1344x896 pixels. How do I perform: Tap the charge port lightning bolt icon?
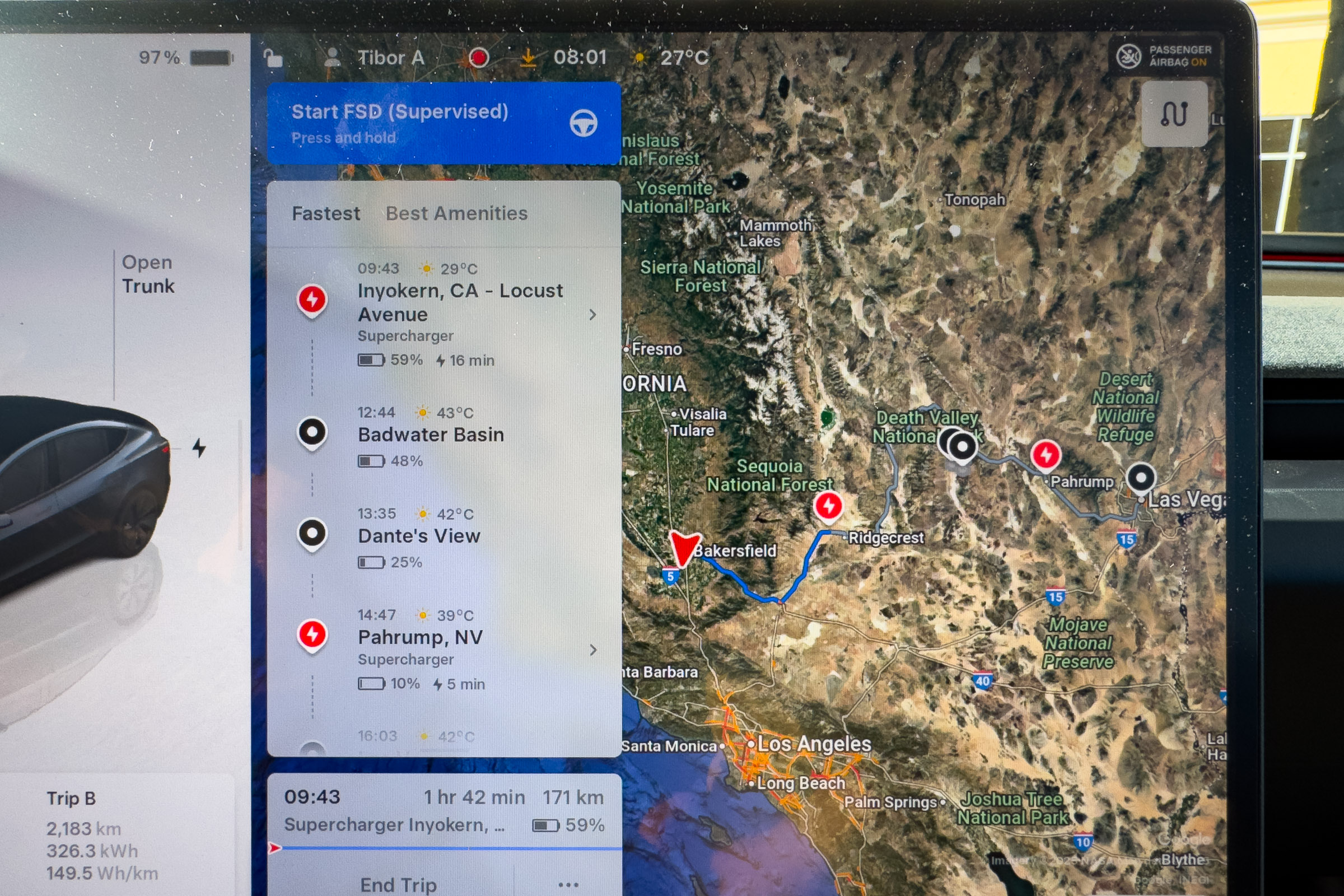[199, 448]
